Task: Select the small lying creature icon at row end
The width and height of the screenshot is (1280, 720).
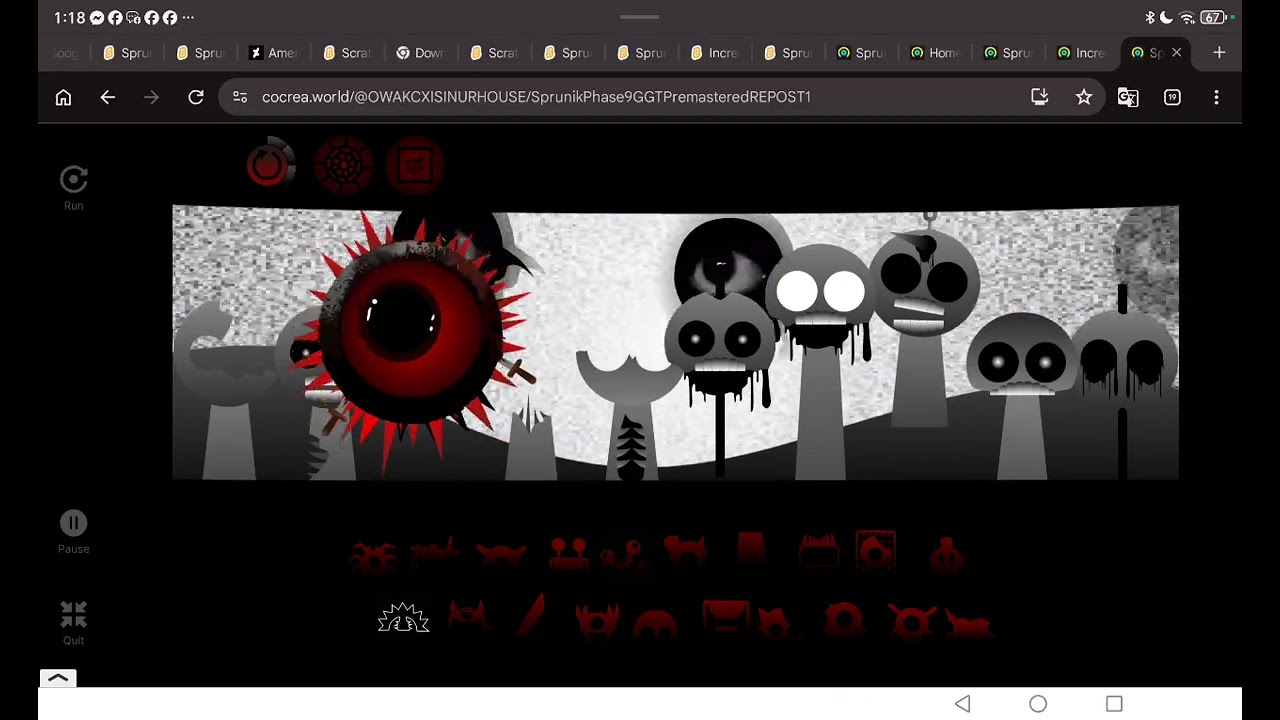Action: click(967, 625)
